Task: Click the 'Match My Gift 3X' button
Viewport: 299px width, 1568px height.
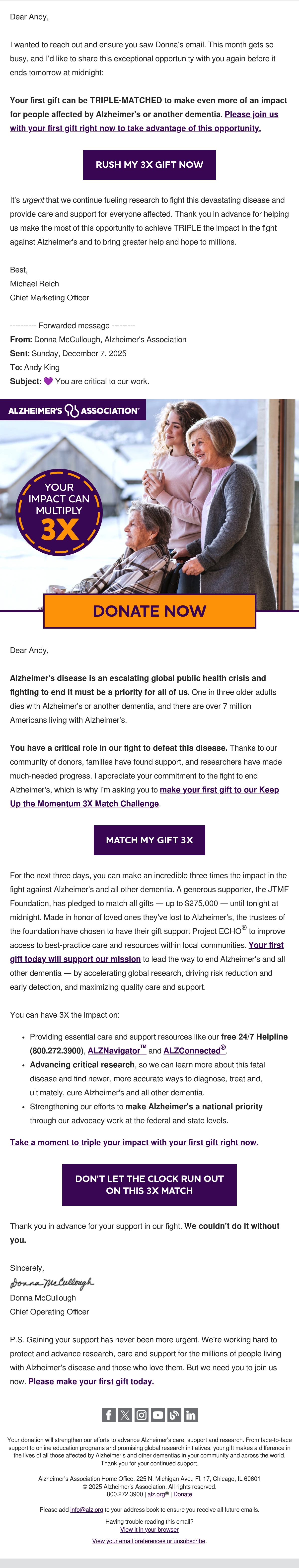Action: tap(149, 840)
